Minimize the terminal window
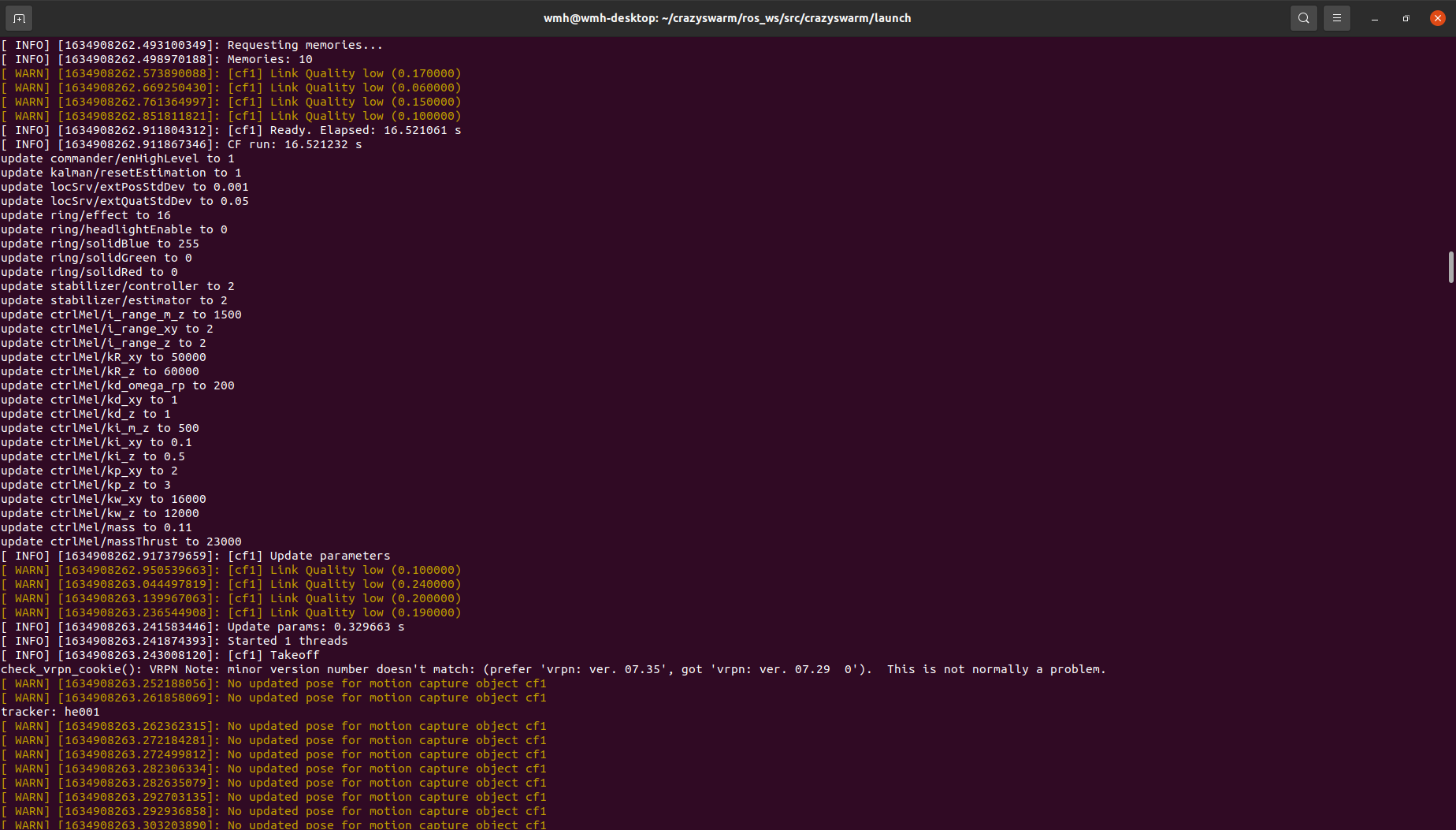 [1375, 18]
